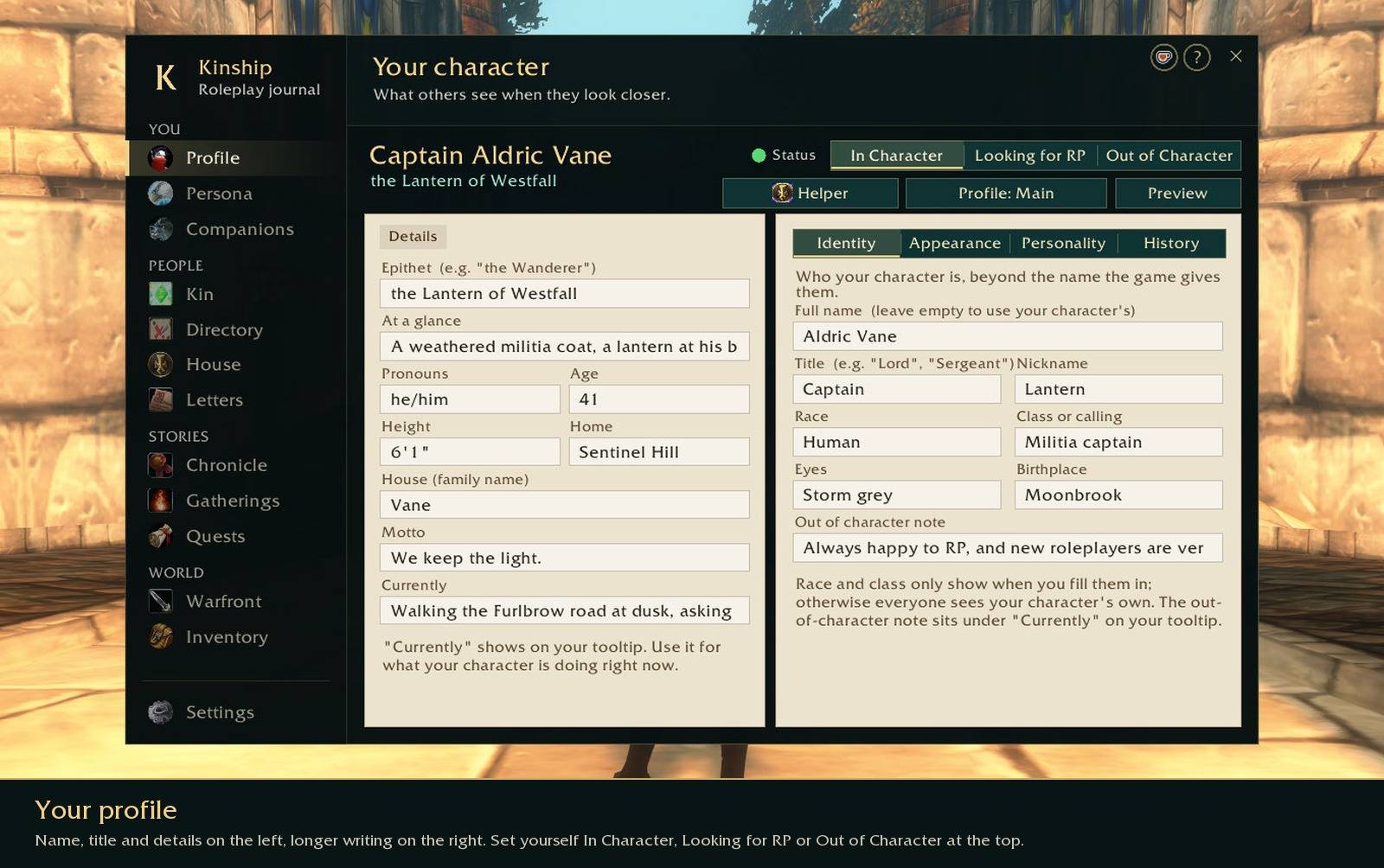Click the help question mark icon
The width and height of the screenshot is (1384, 868).
[x=1196, y=58]
